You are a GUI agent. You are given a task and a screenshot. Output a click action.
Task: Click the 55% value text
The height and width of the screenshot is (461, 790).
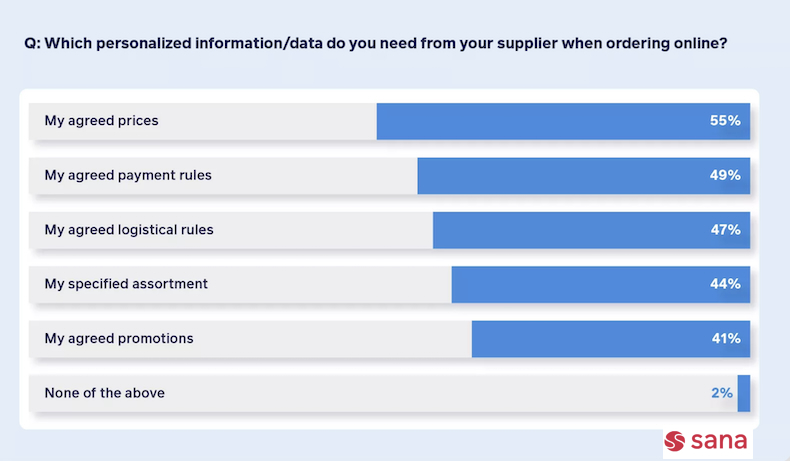(725, 120)
